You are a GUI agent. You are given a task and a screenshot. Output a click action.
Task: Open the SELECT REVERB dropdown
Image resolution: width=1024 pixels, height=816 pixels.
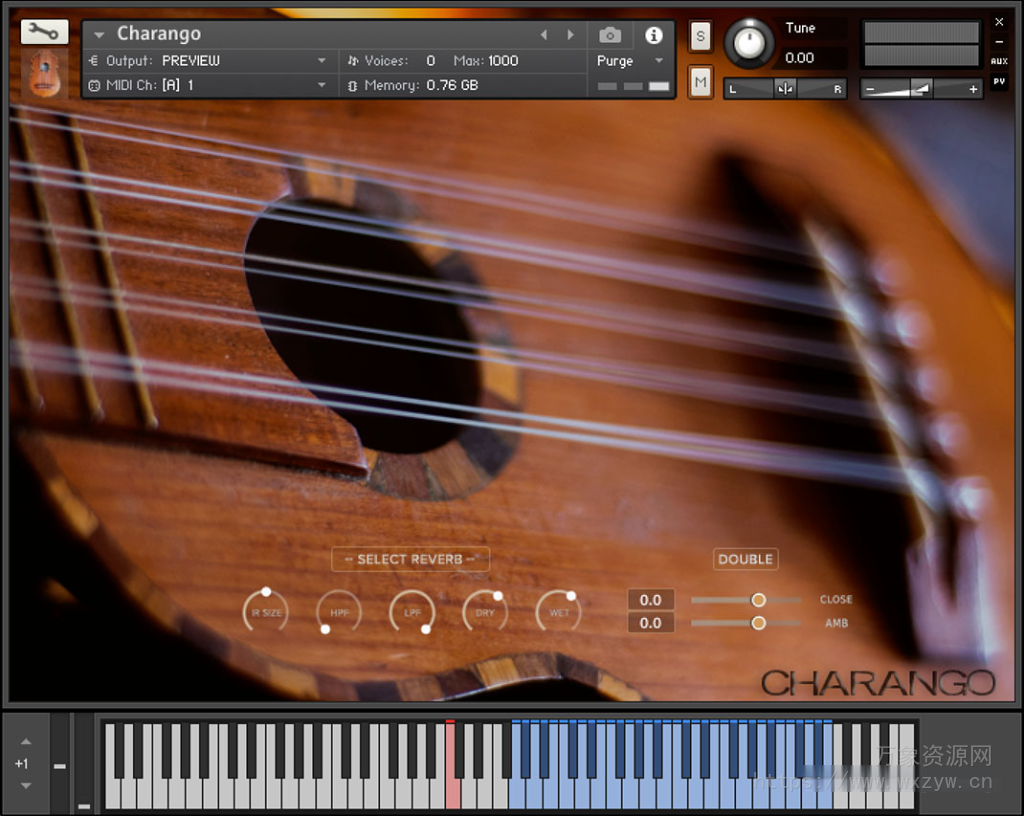tap(410, 559)
